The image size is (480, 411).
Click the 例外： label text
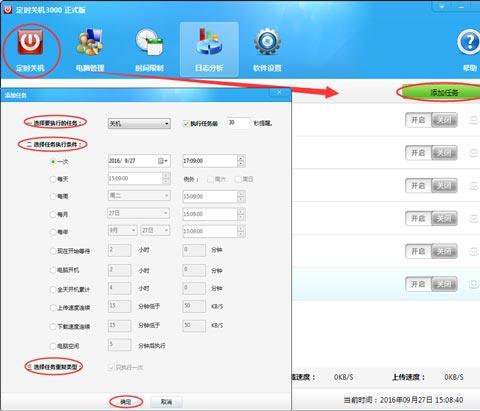pyautogui.click(x=191, y=179)
